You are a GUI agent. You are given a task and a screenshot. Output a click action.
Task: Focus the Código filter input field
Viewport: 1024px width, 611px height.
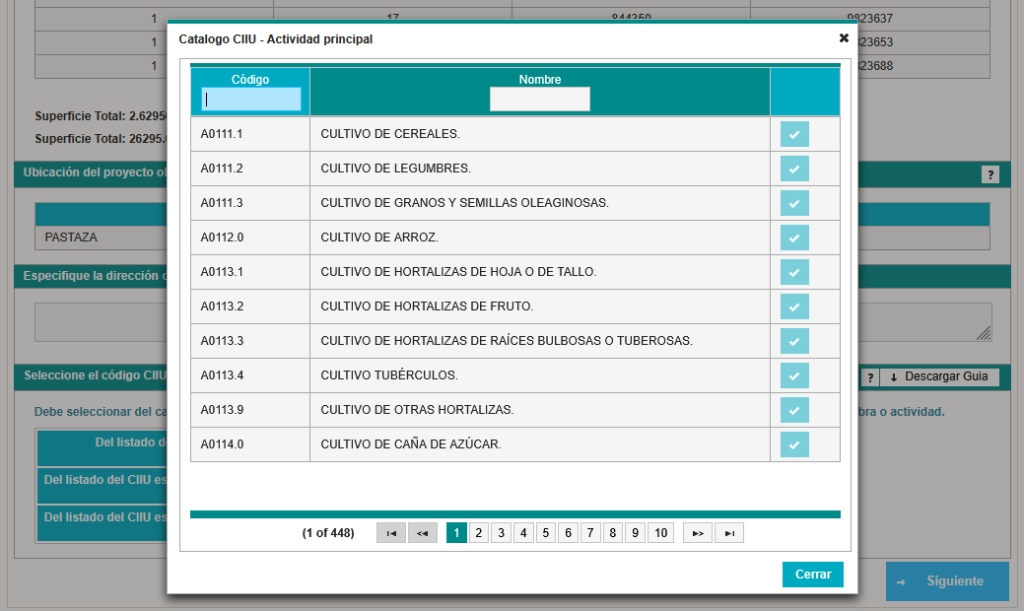click(x=251, y=99)
